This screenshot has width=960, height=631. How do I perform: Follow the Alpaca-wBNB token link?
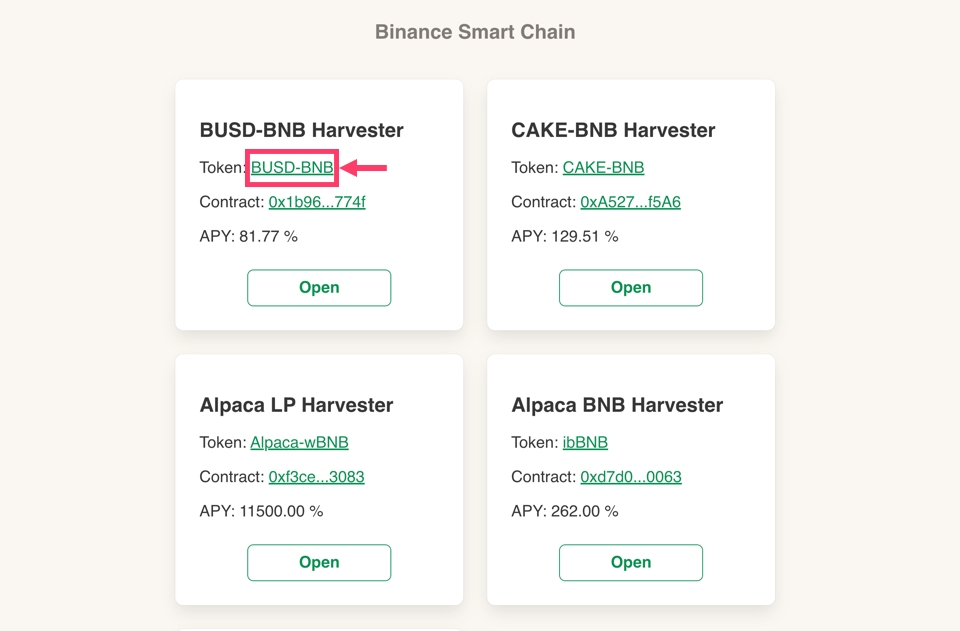(299, 442)
